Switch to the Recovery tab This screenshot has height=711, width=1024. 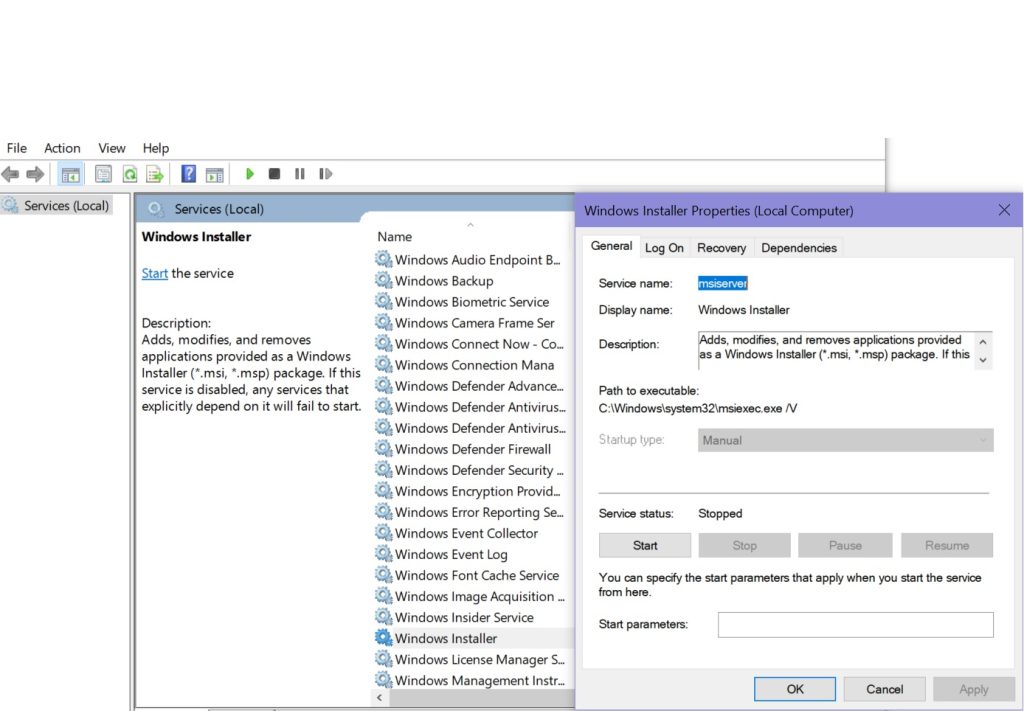click(721, 248)
